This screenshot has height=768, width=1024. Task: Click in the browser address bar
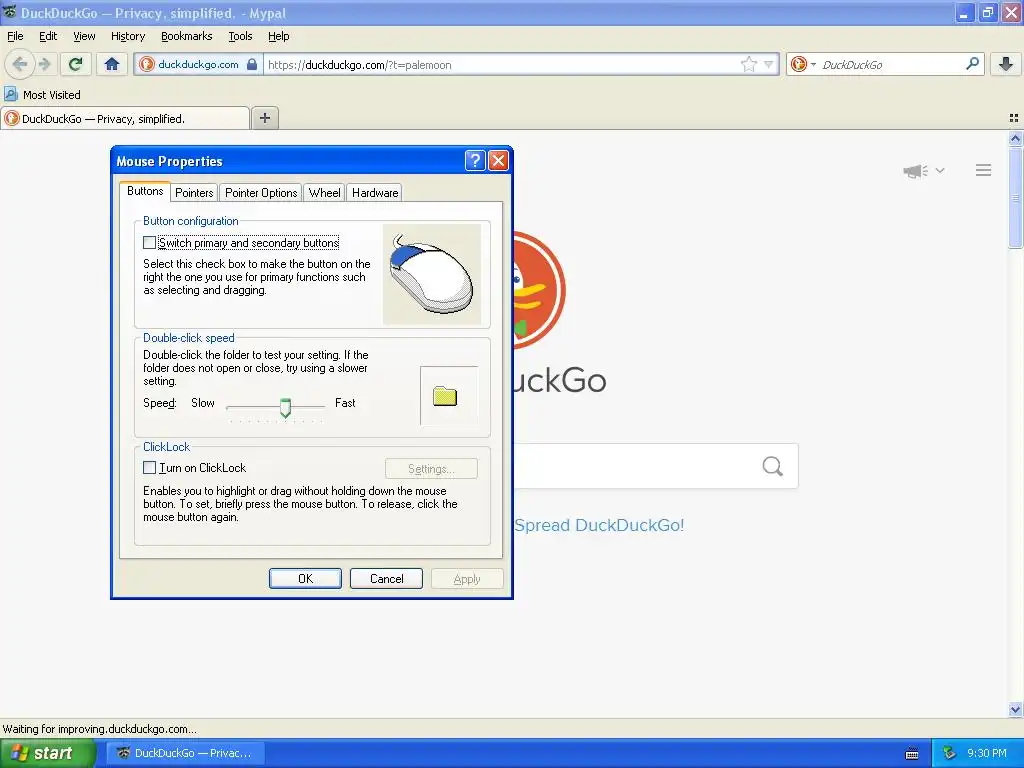coord(502,64)
